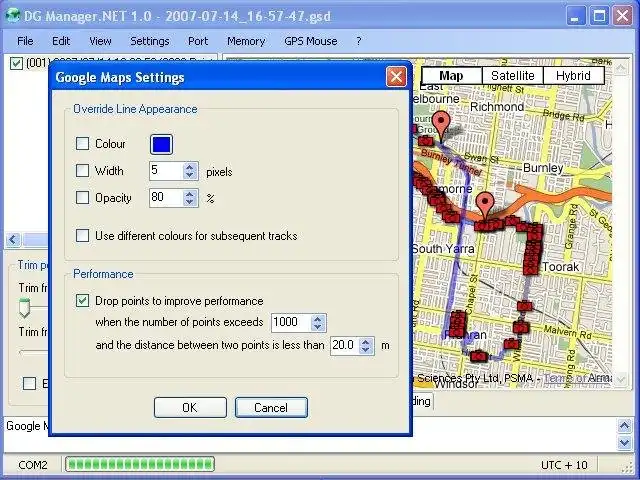Viewport: 640px width, 480px height.
Task: Decrease distance value with down arrow
Action: 366,349
